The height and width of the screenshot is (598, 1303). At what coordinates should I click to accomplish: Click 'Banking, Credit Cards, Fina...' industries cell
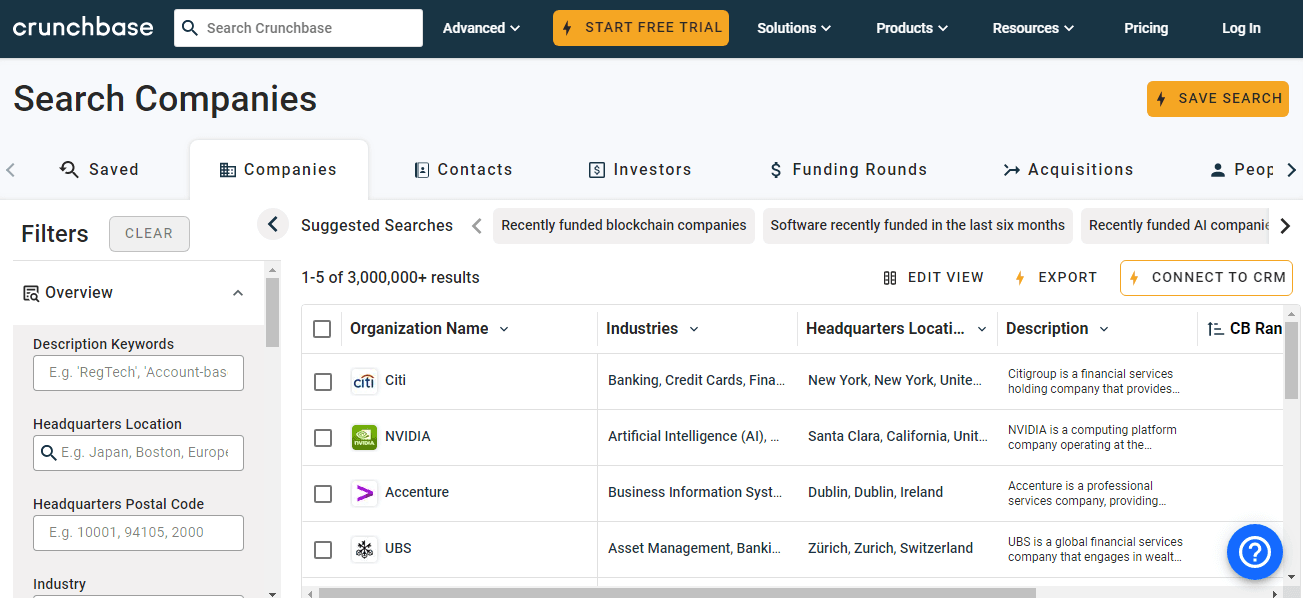pyautogui.click(x=696, y=381)
